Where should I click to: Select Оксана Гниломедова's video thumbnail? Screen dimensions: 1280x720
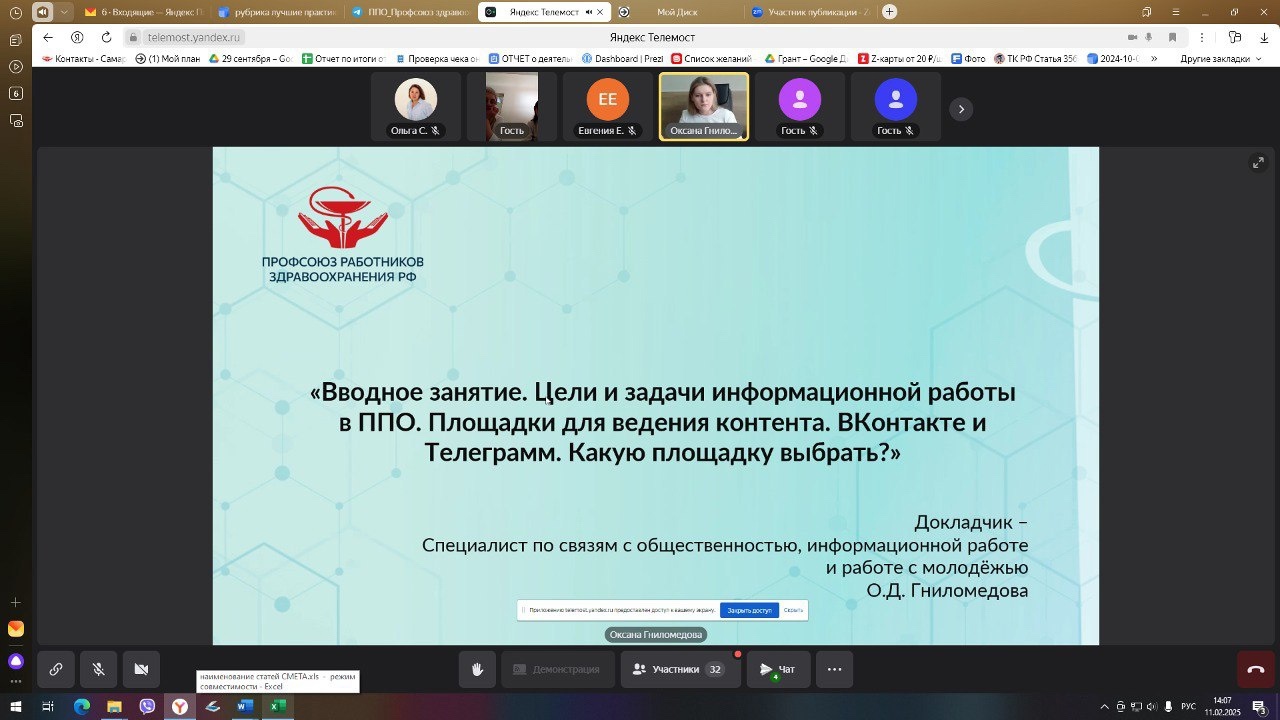point(704,105)
